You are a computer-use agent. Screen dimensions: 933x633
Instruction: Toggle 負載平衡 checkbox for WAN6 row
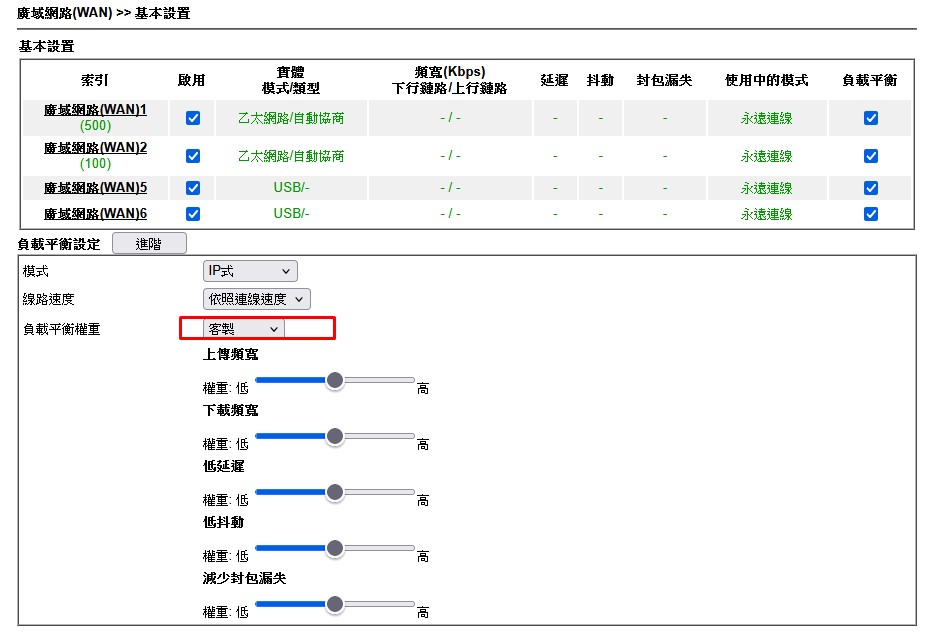tap(870, 214)
